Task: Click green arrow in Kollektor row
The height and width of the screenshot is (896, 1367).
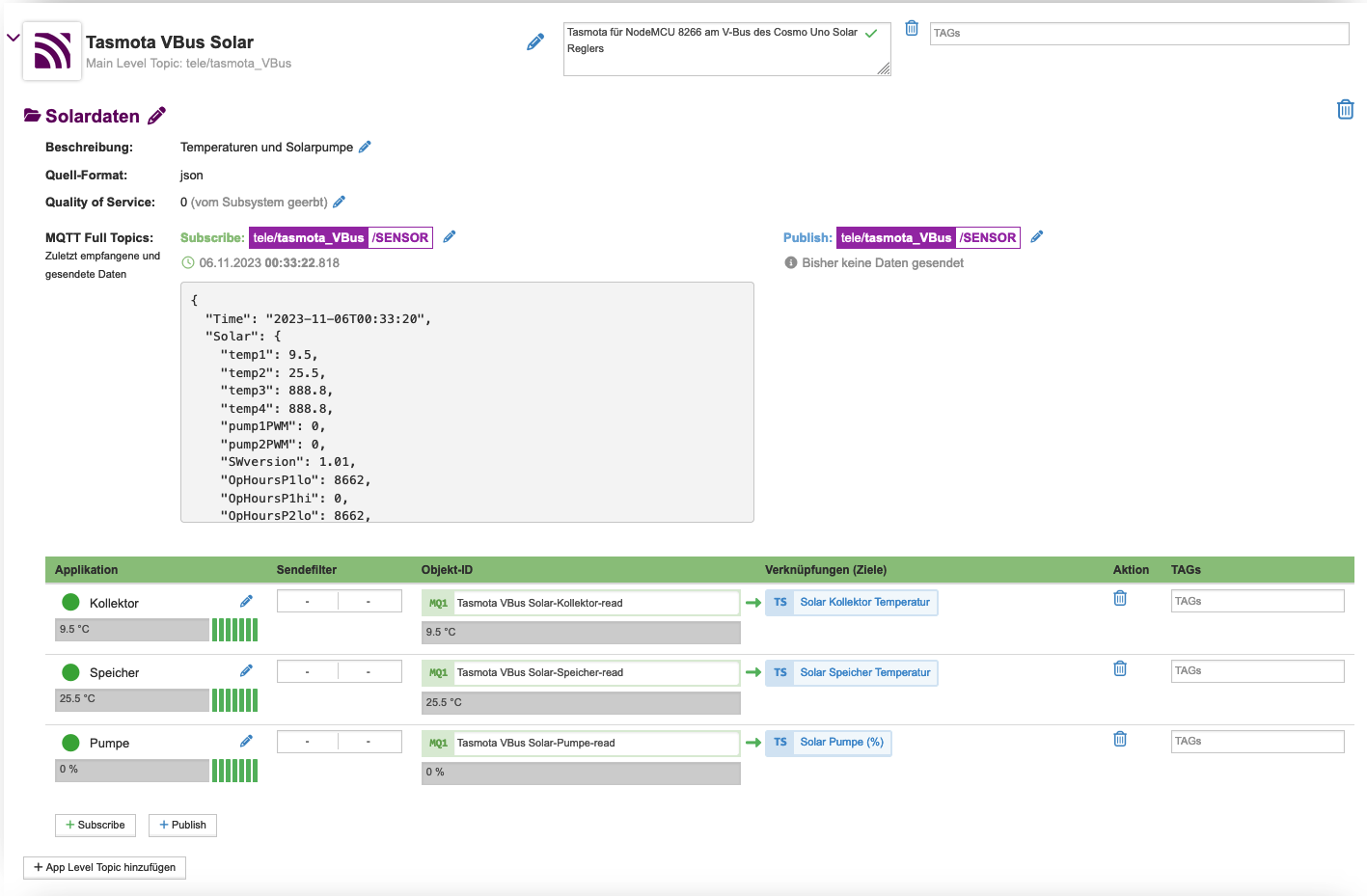Action: pyautogui.click(x=753, y=602)
